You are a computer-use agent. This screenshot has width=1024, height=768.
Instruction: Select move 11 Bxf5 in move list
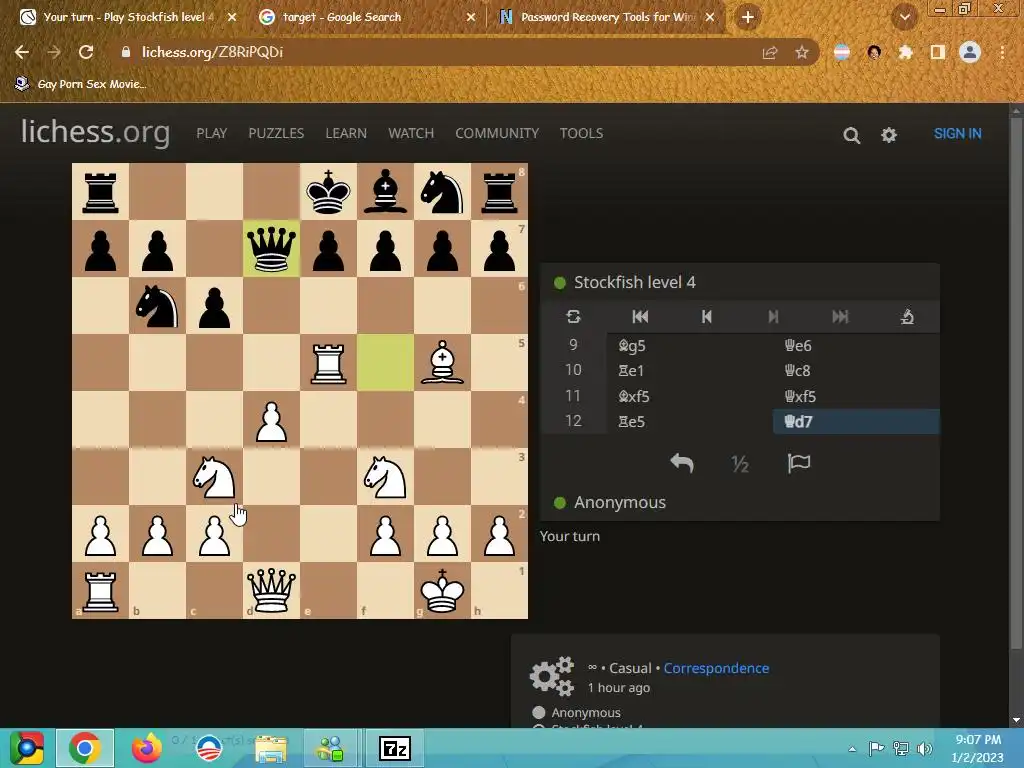(x=690, y=396)
